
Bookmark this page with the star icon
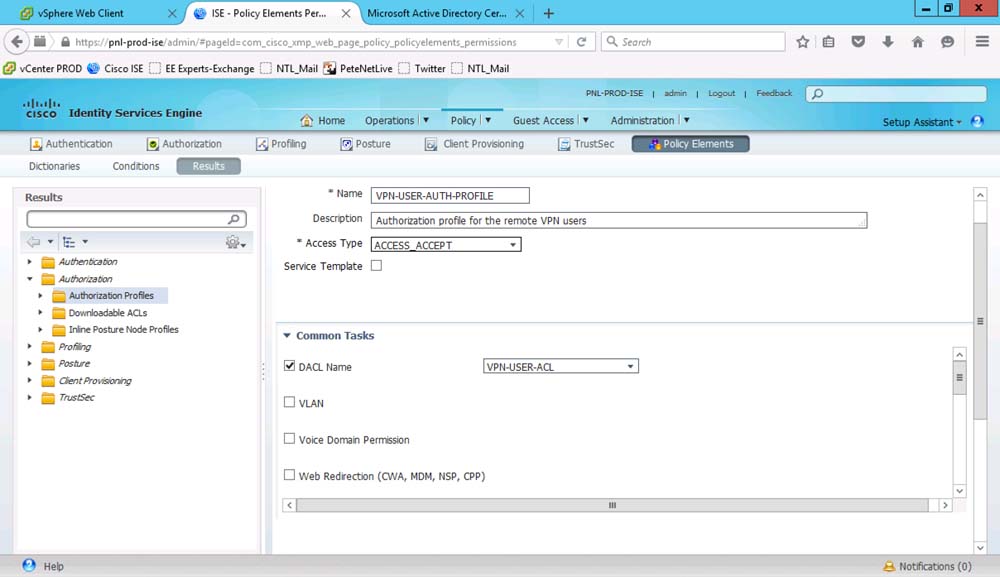click(x=802, y=42)
